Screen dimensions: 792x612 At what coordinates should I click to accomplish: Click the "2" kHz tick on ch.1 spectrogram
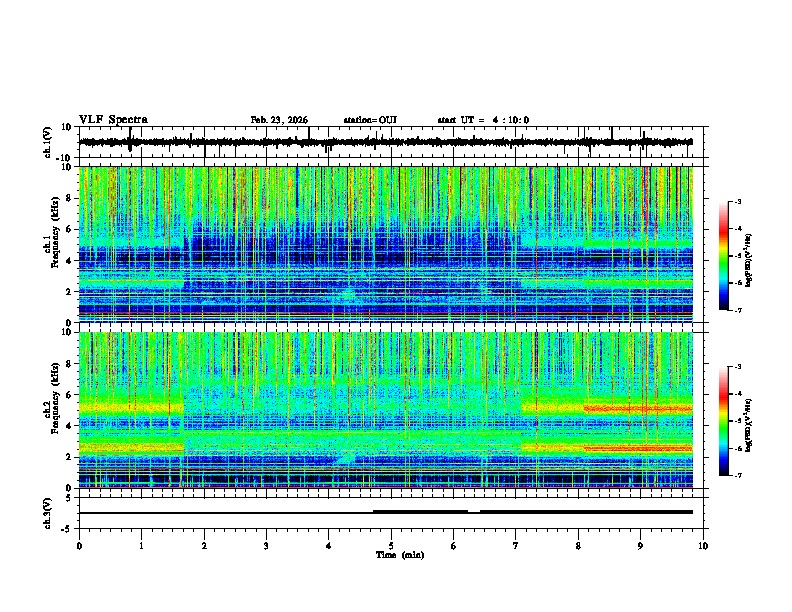point(69,292)
